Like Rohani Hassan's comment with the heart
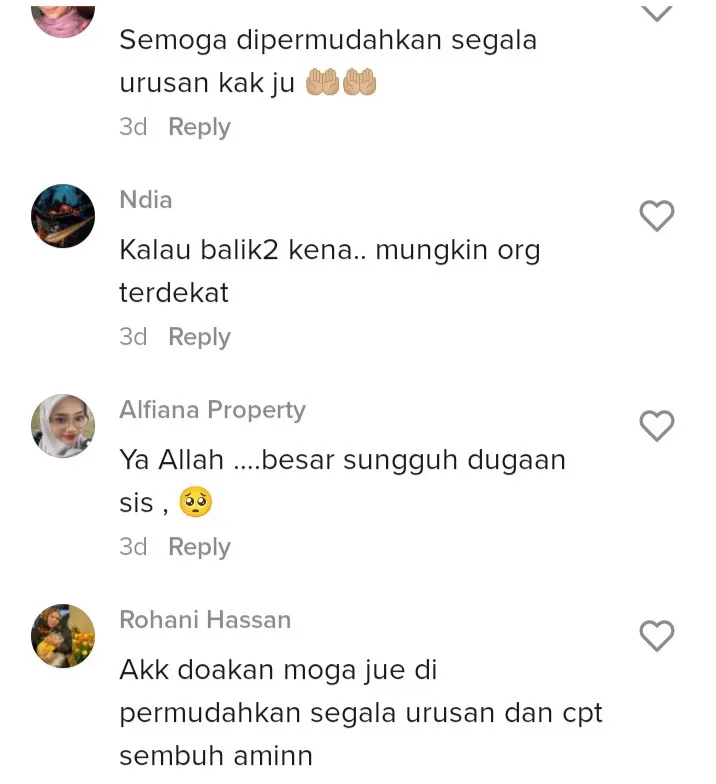 [x=656, y=636]
